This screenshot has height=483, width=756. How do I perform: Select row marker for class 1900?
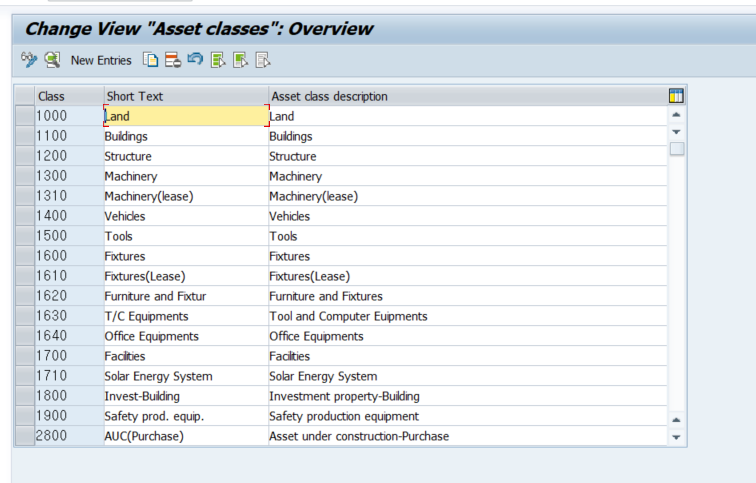tap(25, 416)
